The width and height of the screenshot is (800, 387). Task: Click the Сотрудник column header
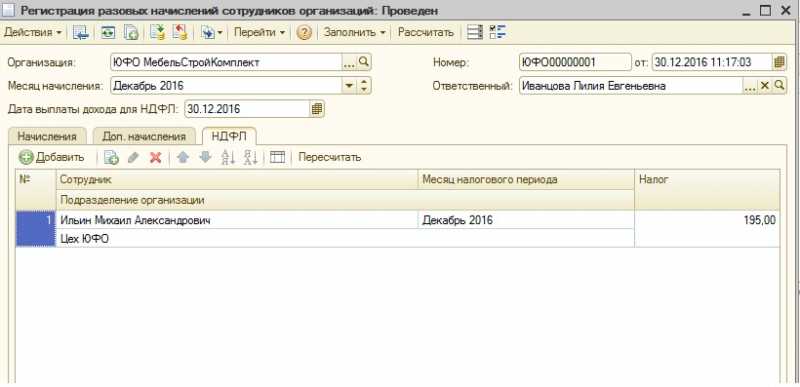(236, 179)
